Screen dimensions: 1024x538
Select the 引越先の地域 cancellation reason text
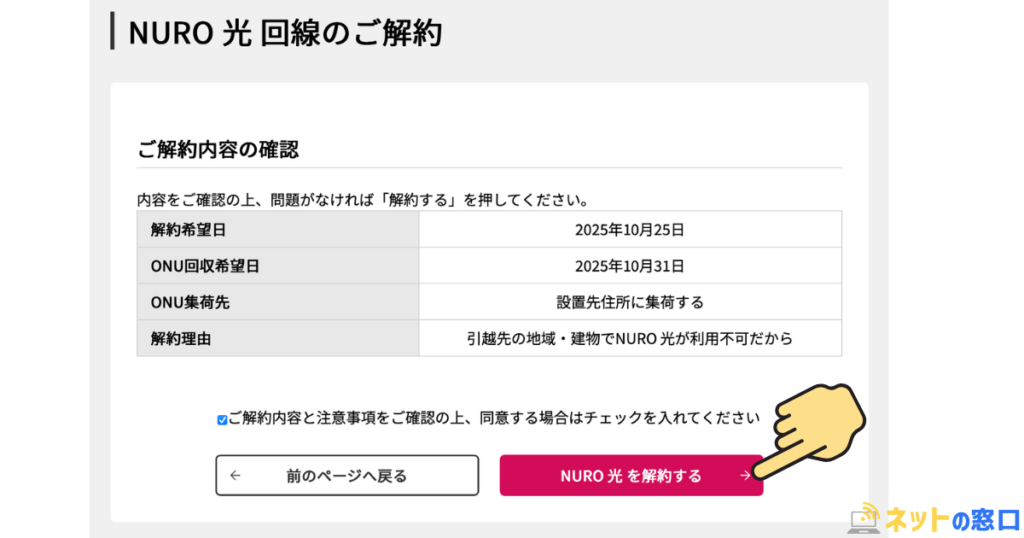[x=629, y=338]
